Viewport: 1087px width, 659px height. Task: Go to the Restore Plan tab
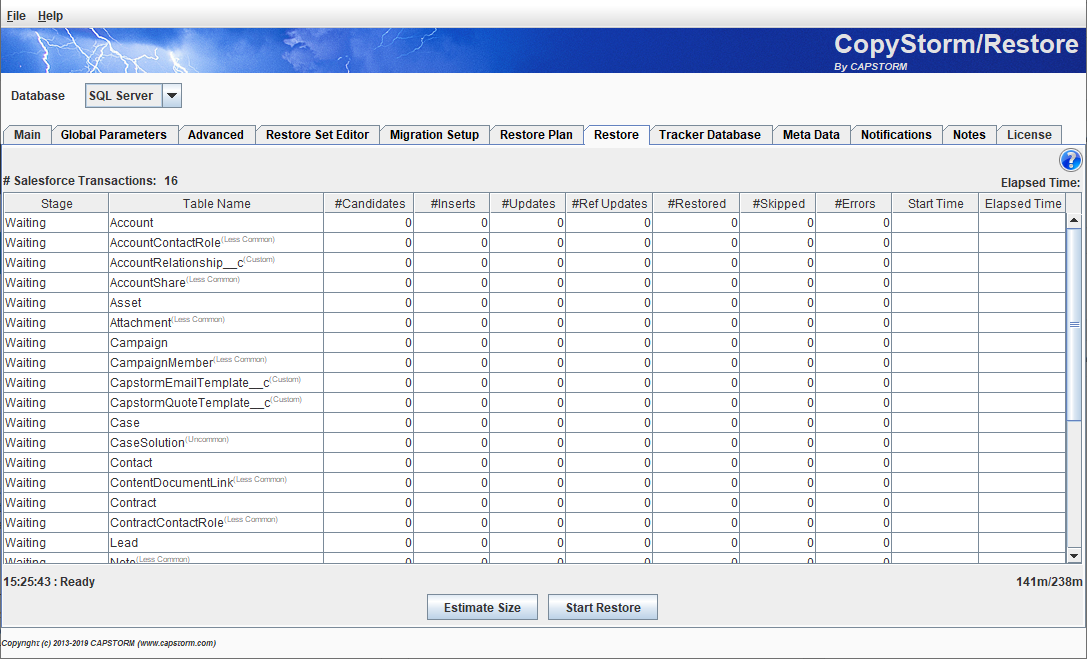pos(536,134)
